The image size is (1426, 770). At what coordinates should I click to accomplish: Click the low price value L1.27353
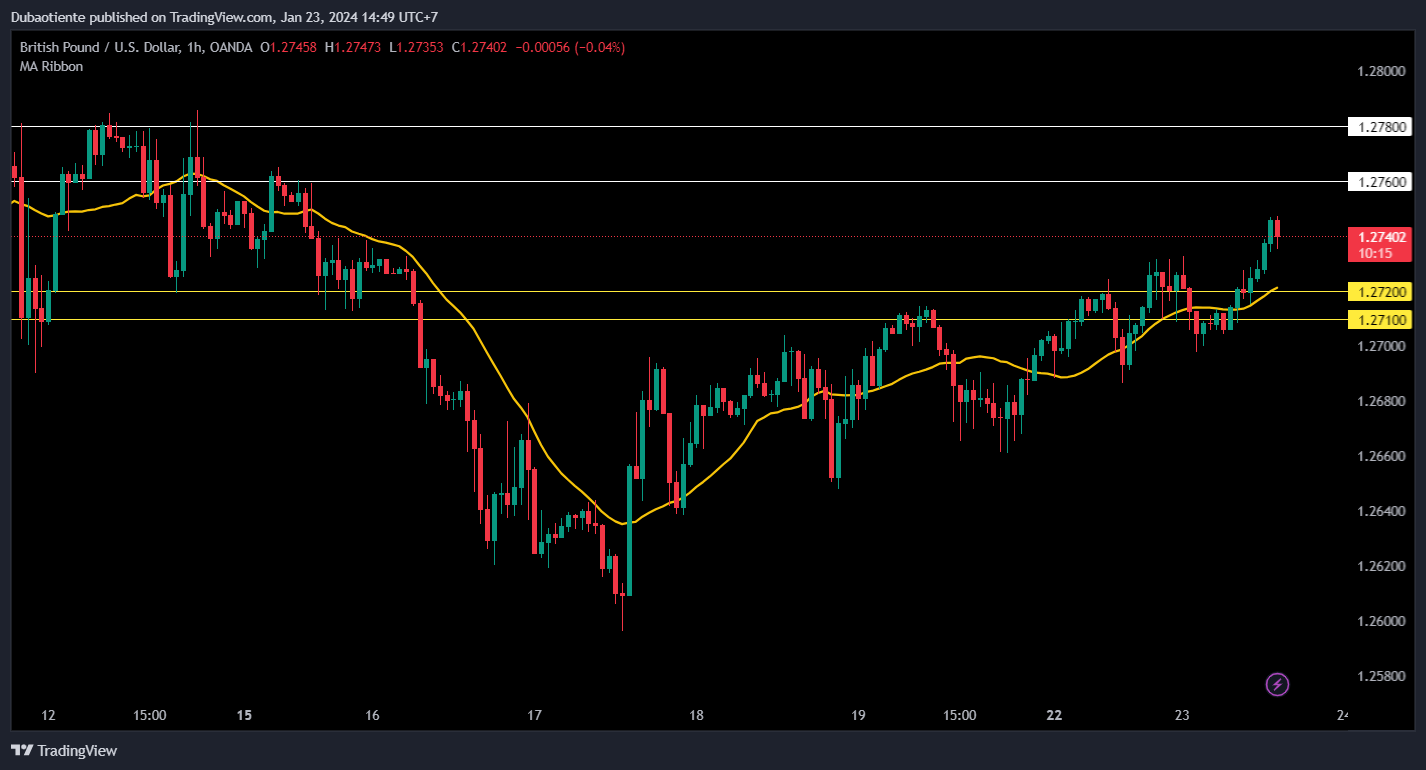[x=417, y=47]
